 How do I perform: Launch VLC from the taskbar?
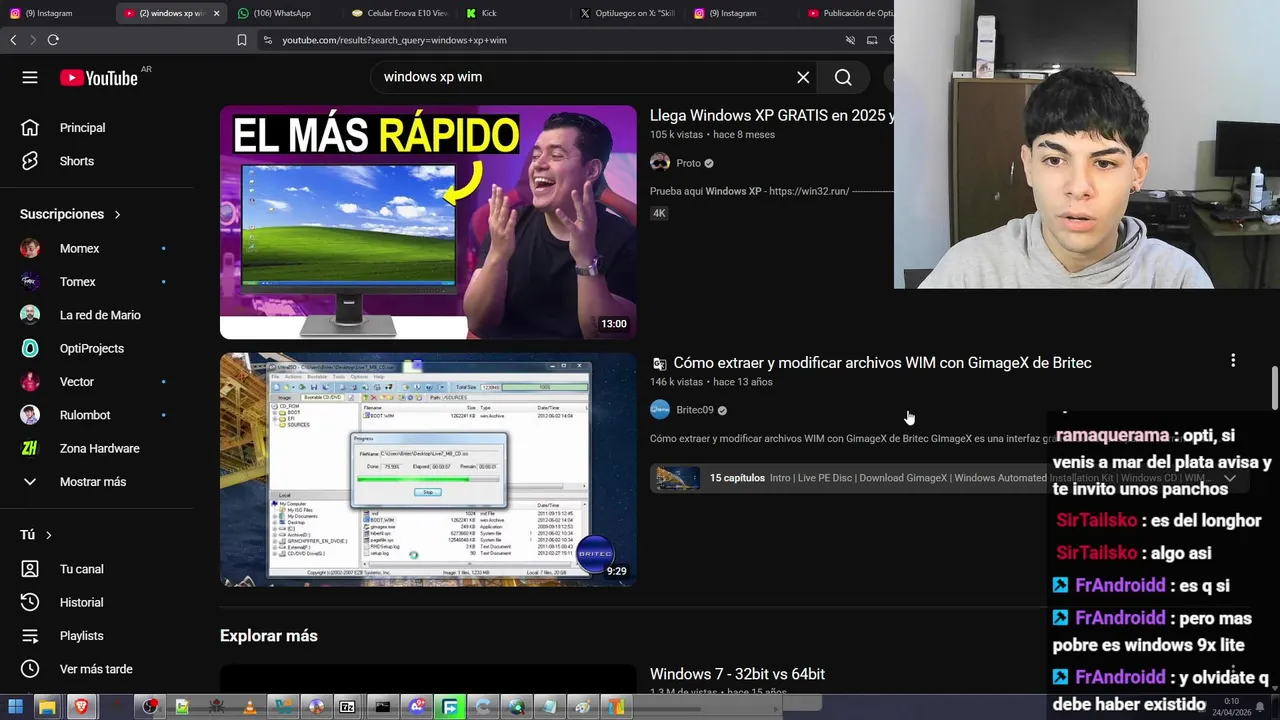pos(250,707)
